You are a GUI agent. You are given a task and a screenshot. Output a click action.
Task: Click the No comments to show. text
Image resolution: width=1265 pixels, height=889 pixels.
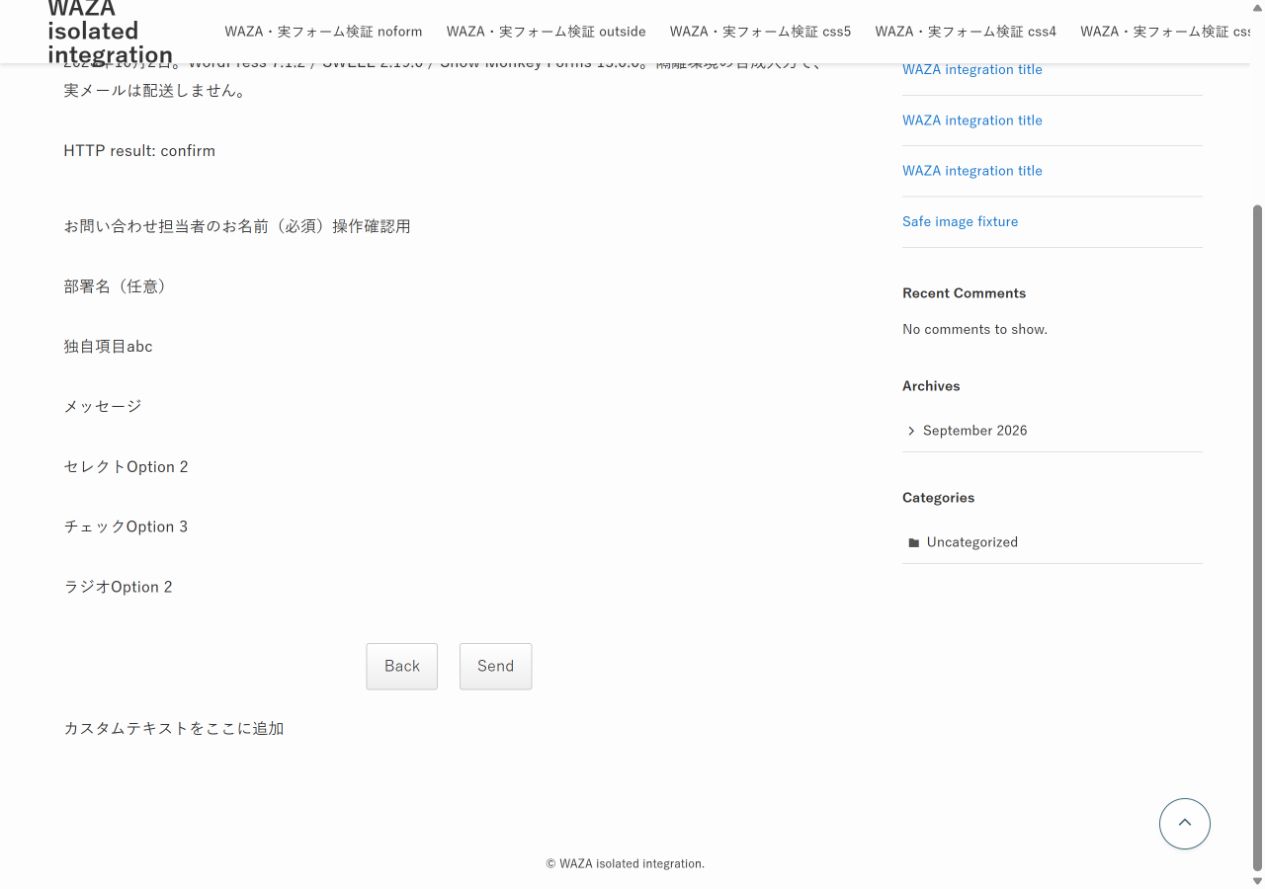click(x=975, y=329)
